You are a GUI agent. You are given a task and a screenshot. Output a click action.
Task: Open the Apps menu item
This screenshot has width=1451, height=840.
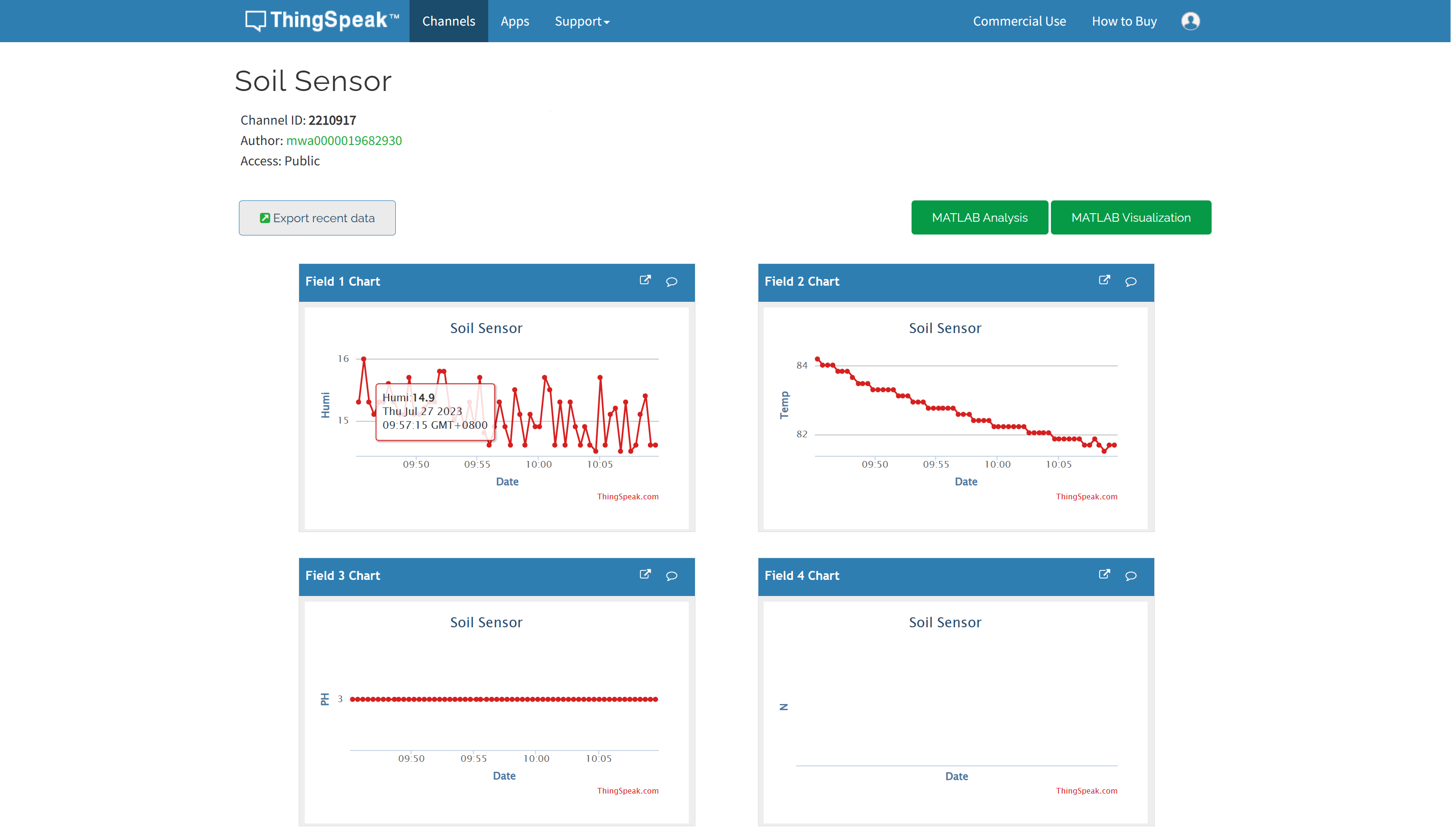515,21
